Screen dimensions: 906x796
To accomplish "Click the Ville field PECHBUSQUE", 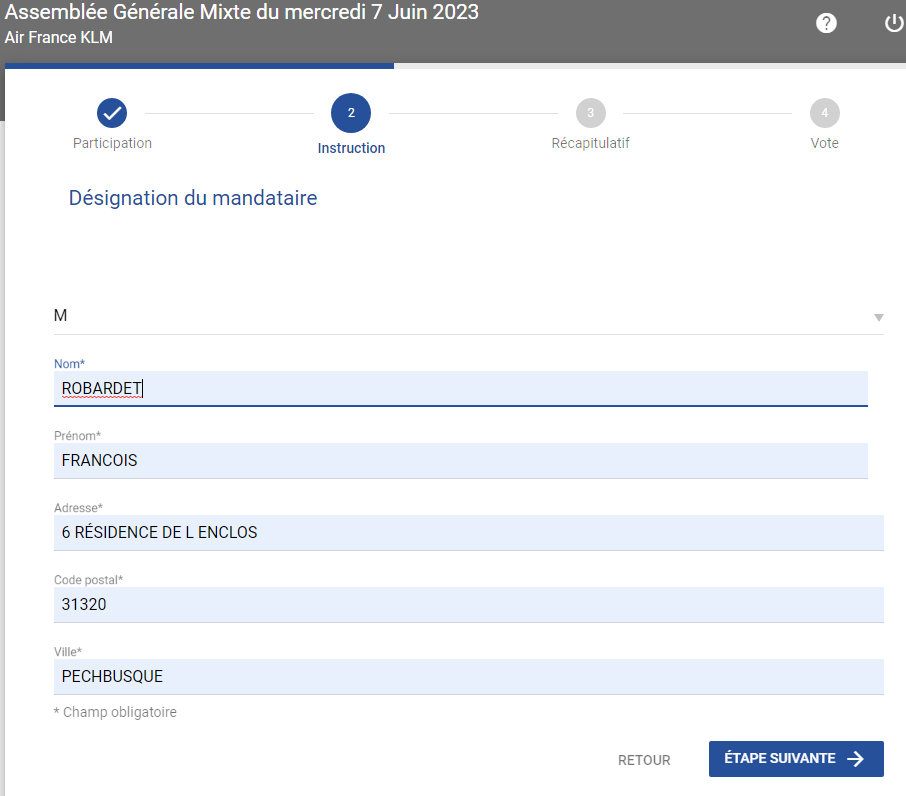I will (x=469, y=676).
